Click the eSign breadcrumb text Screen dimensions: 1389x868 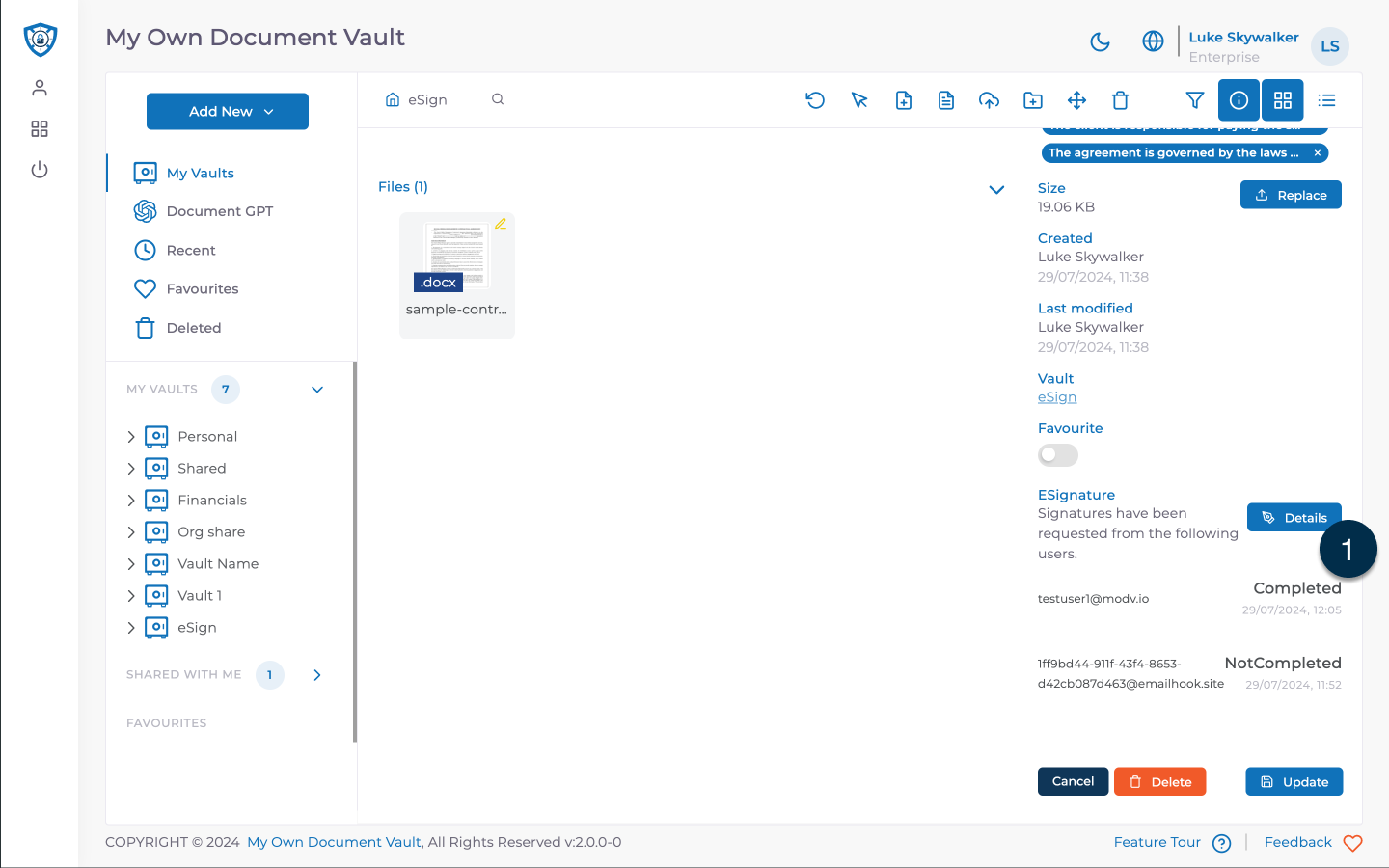[x=427, y=100]
